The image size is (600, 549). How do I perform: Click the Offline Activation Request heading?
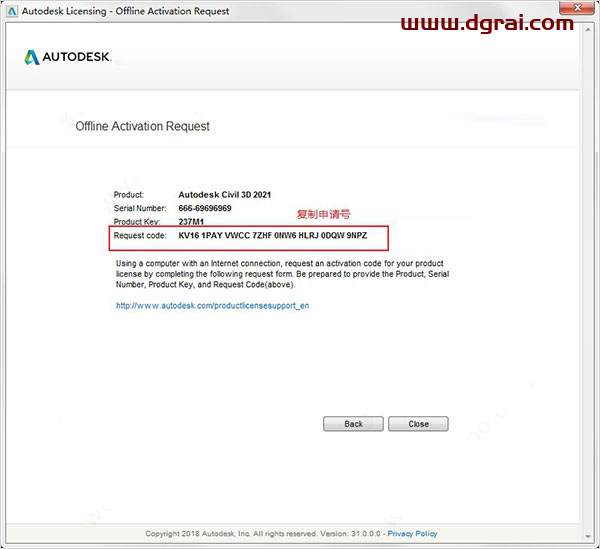point(142,126)
